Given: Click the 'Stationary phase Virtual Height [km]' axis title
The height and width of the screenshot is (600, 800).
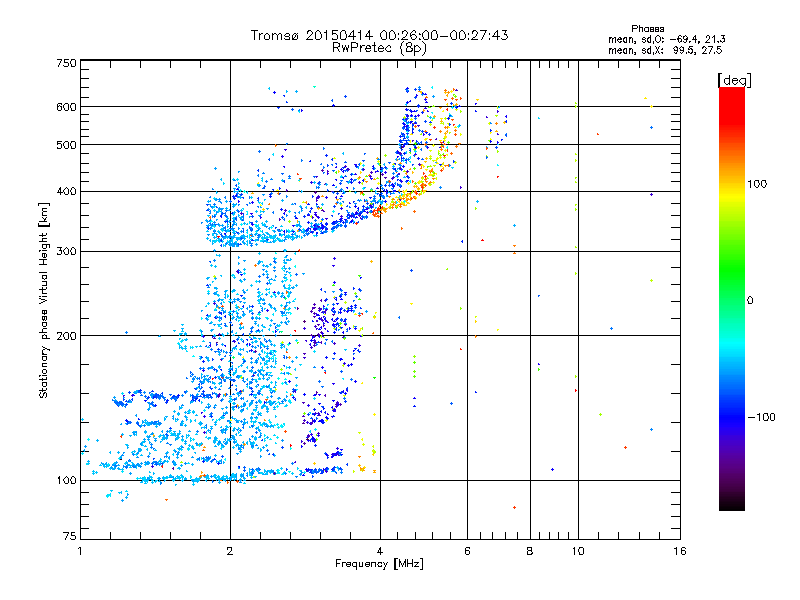Looking at the screenshot, I should click(44, 300).
